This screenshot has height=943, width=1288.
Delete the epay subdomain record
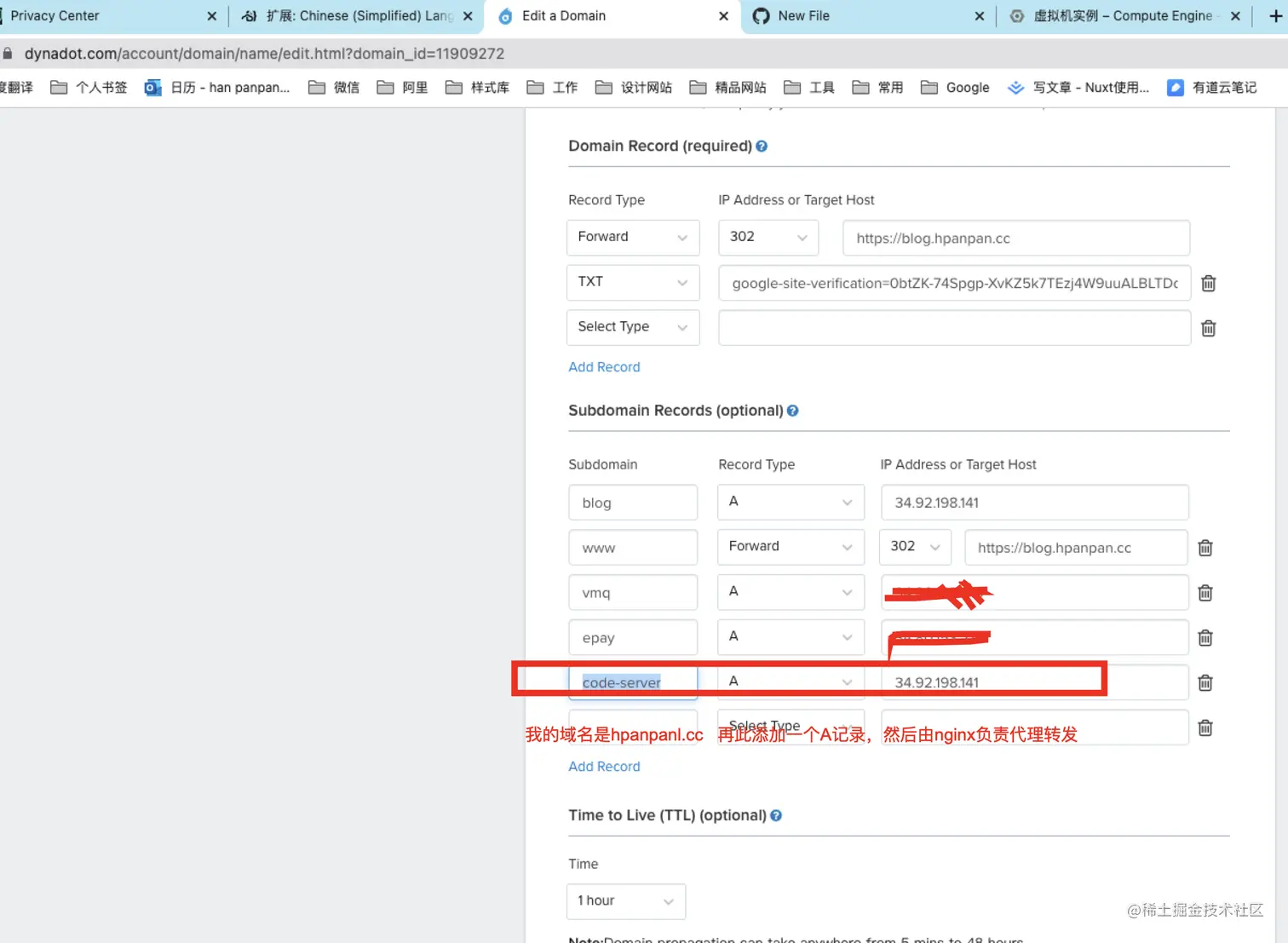[x=1205, y=638]
